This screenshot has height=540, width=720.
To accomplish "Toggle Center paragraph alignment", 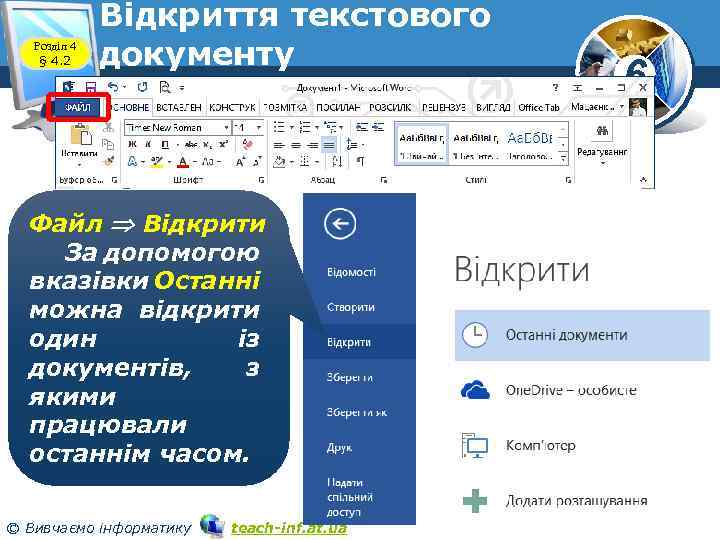I will pyautogui.click(x=296, y=145).
